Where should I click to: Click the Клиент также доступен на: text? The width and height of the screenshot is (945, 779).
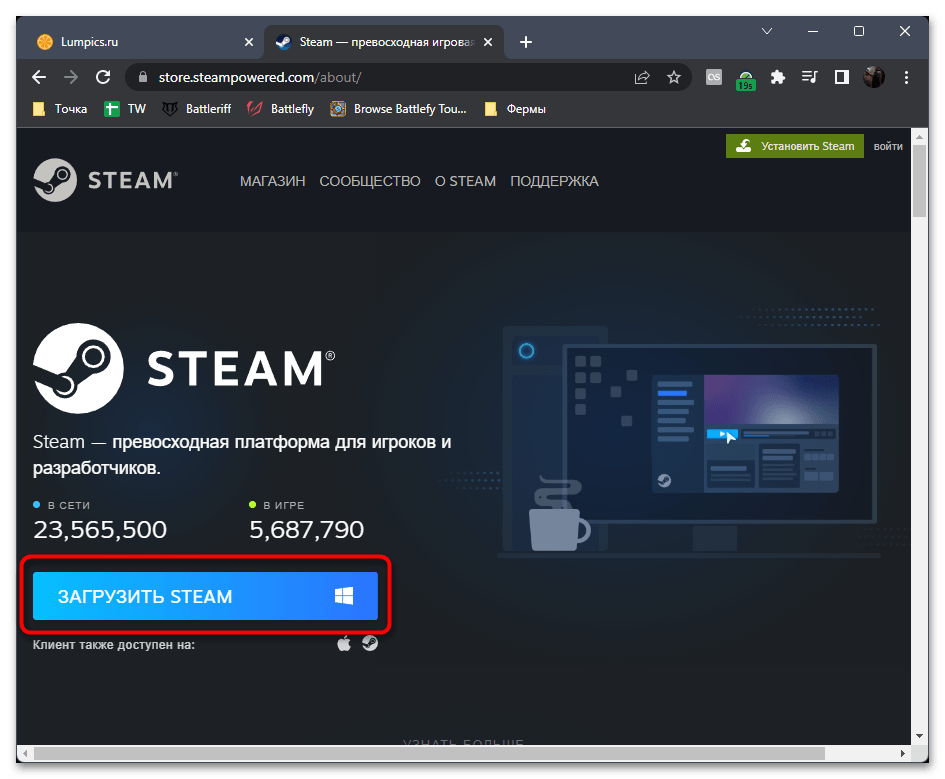point(114,645)
